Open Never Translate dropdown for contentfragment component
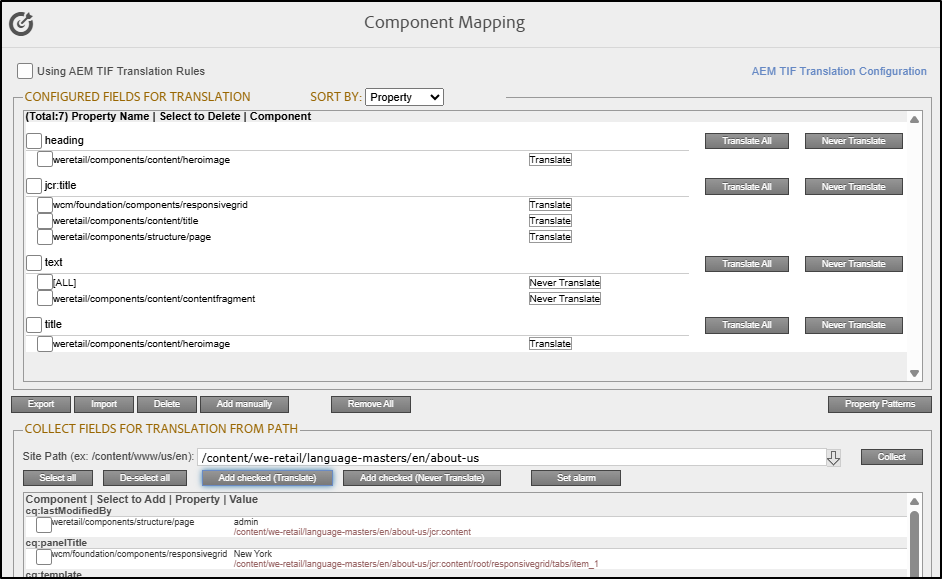The image size is (942, 579). tap(564, 299)
